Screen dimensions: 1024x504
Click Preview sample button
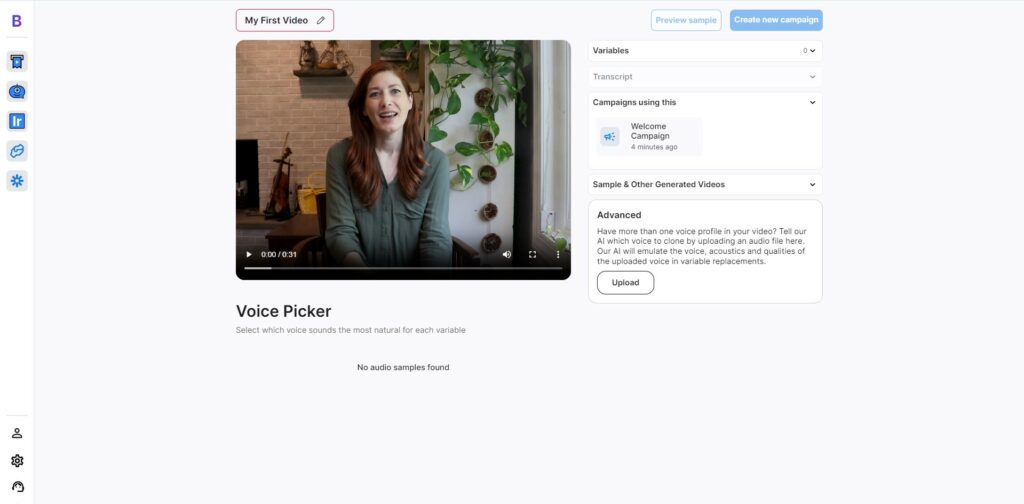click(x=686, y=20)
